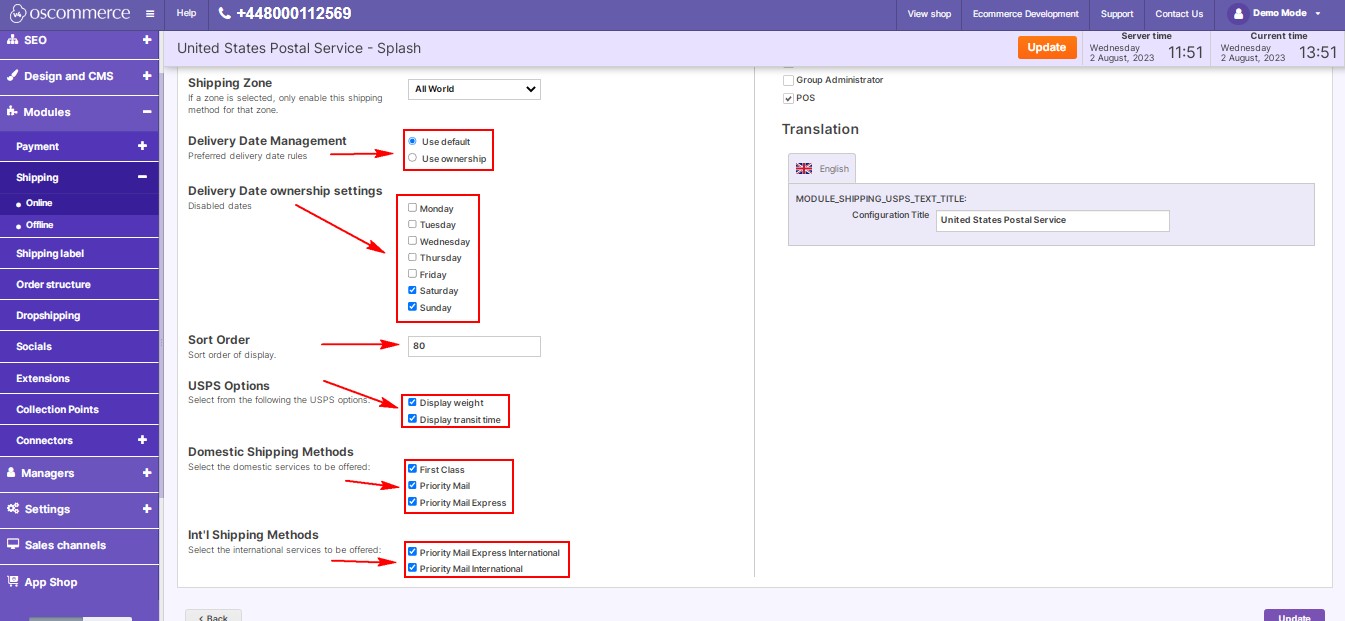Screen dimensions: 1345x621
Task: Click the View shop link
Action: pyautogui.click(x=929, y=14)
